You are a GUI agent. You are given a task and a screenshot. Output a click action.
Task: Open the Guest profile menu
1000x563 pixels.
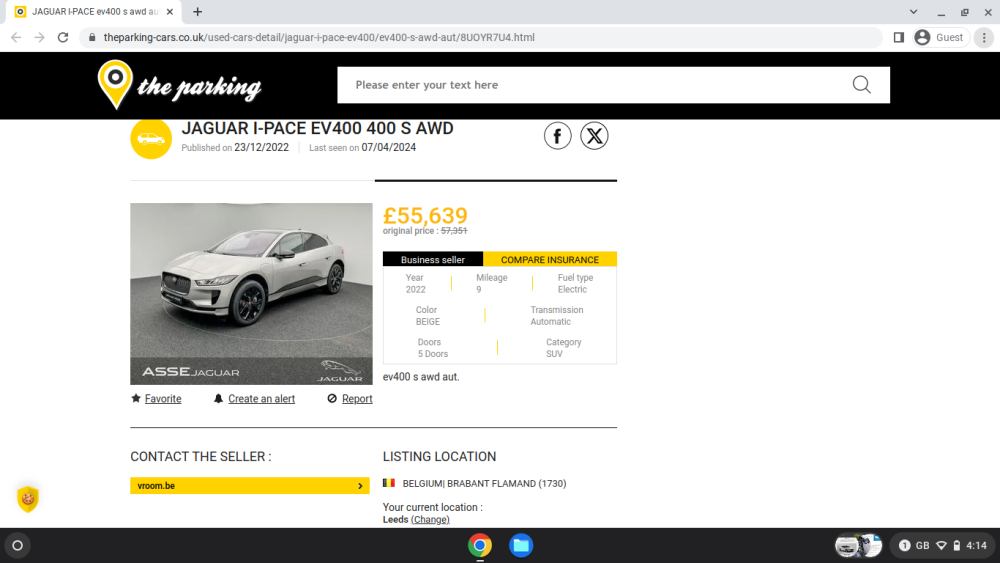pyautogui.click(x=939, y=38)
